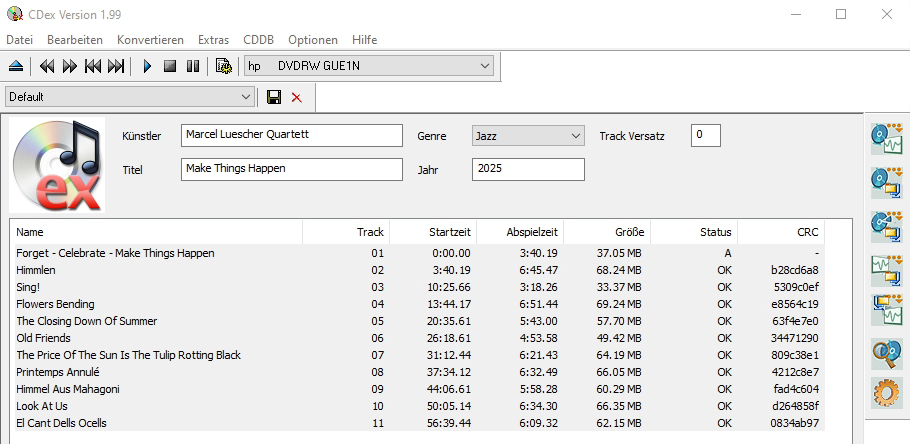910x444 pixels.
Task: Delete profile with the red X icon
Action: pyautogui.click(x=296, y=97)
